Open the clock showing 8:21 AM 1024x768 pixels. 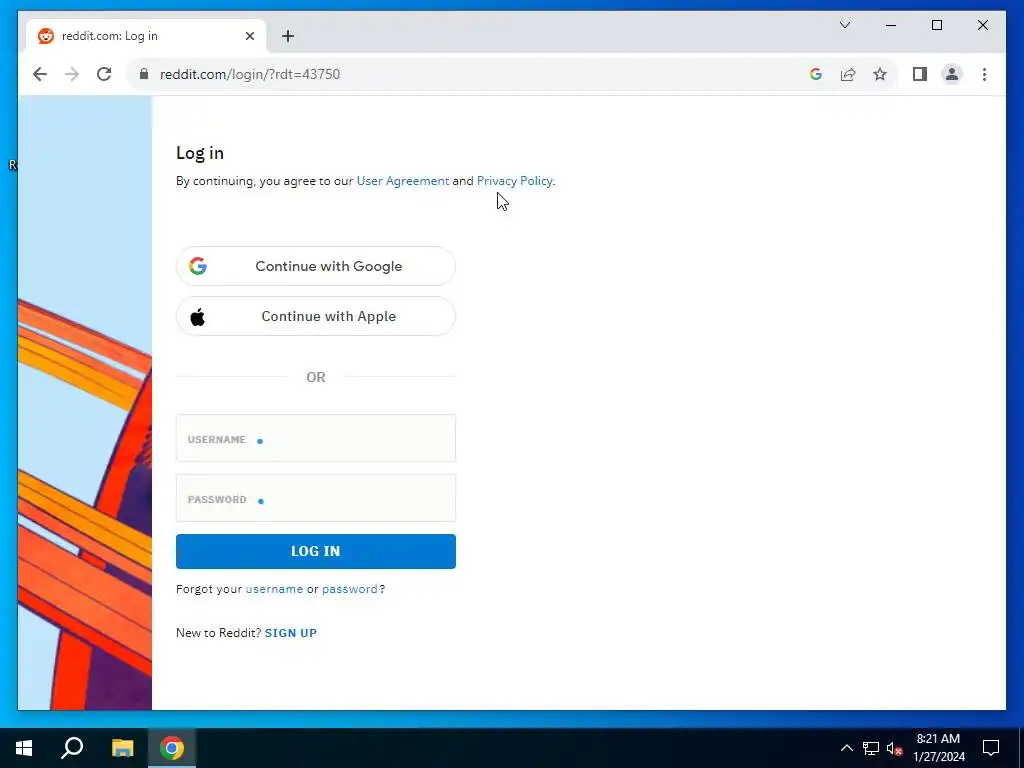938,748
